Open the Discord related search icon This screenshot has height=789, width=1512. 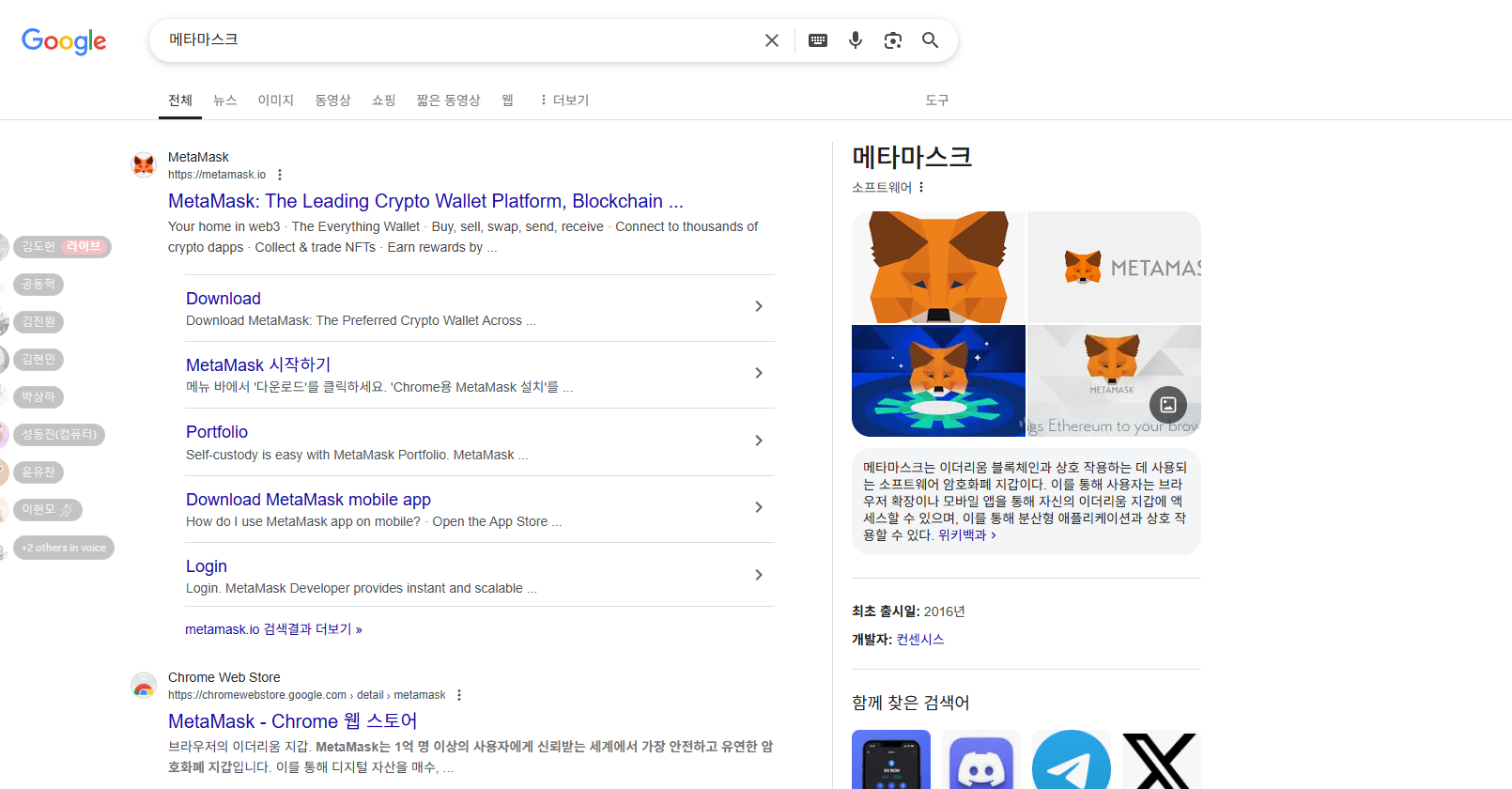pos(981,761)
